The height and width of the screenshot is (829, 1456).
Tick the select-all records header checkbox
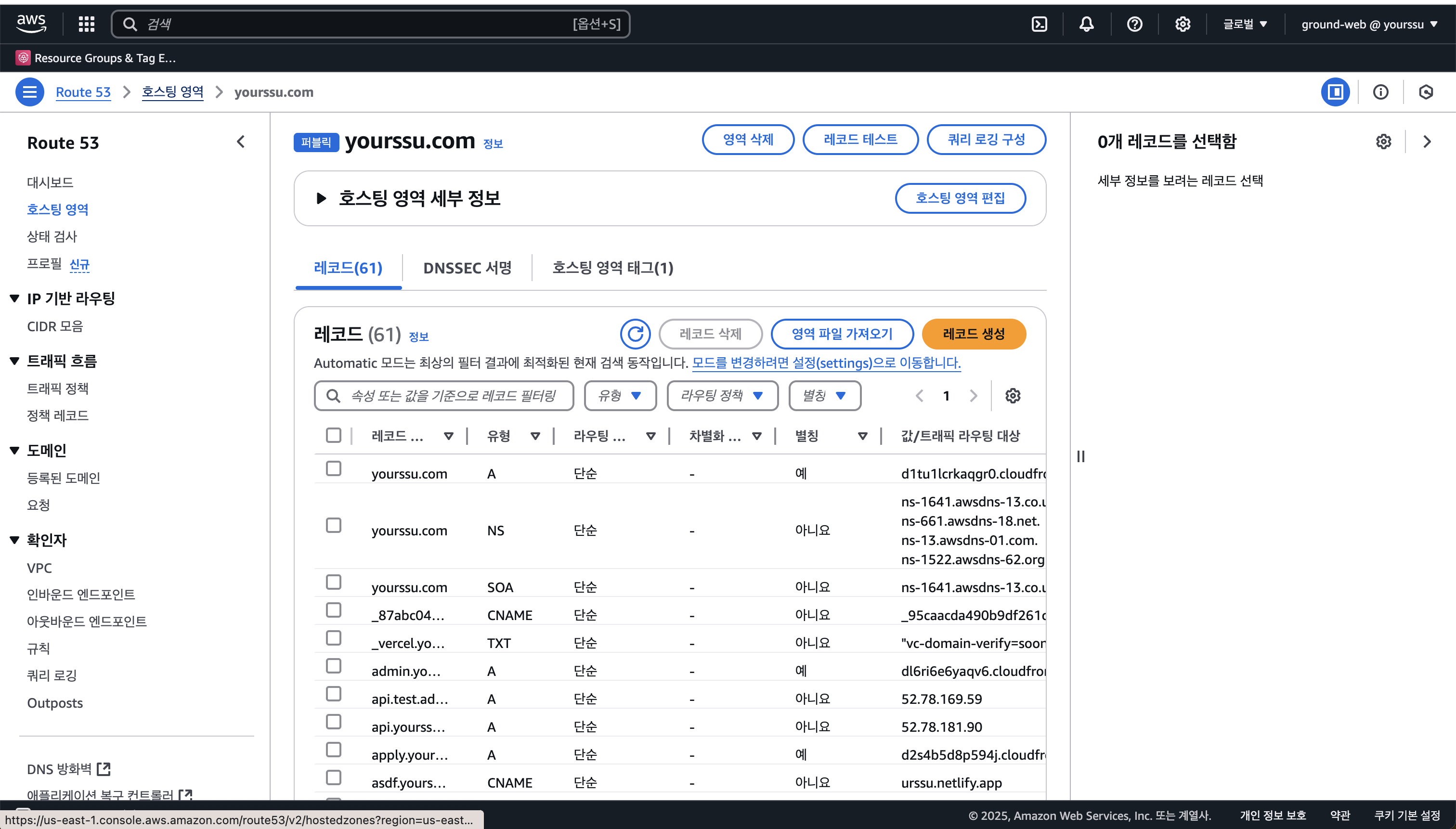pyautogui.click(x=334, y=436)
